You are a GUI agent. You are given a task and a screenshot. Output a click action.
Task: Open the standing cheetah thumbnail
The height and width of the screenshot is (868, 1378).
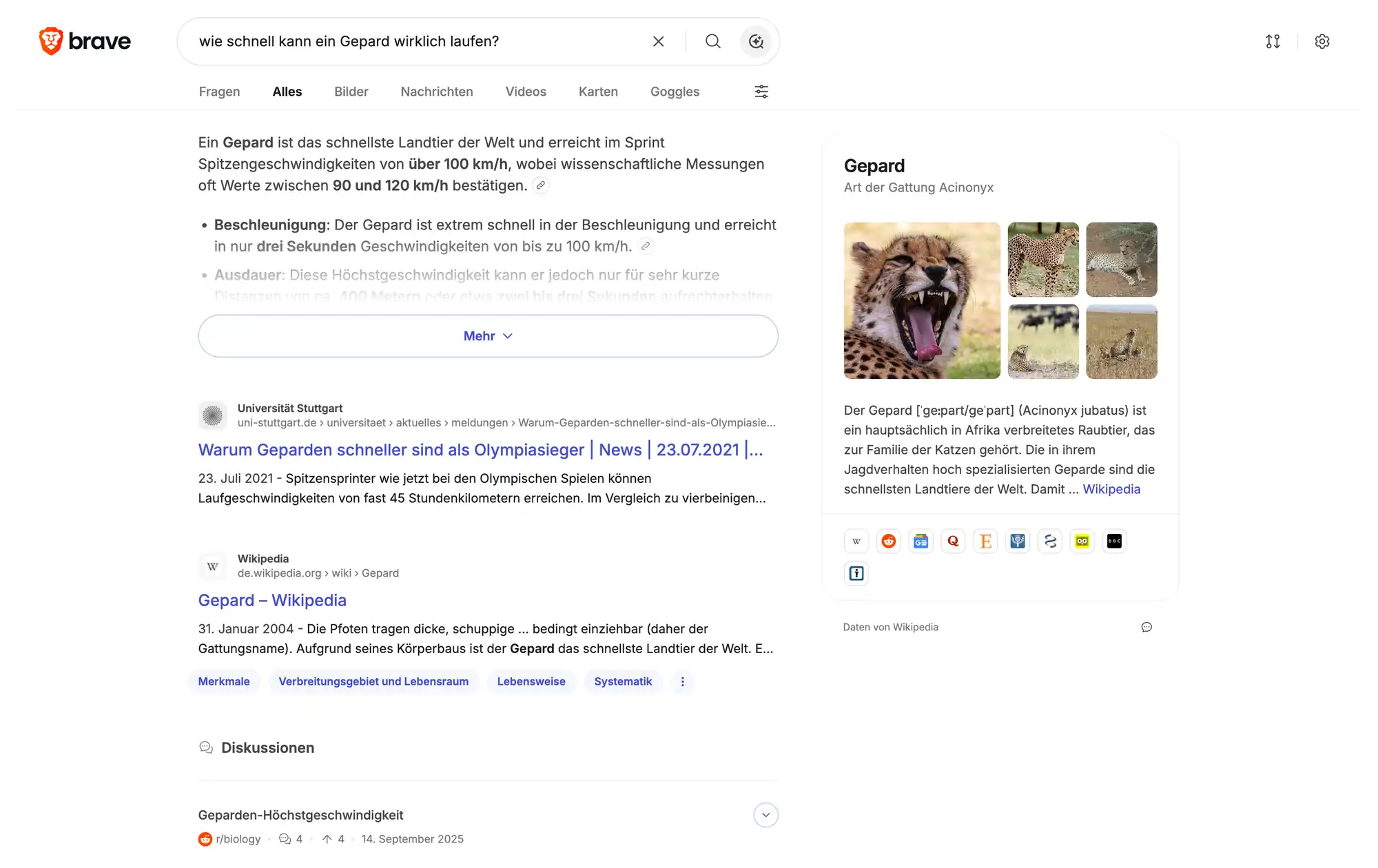click(x=1043, y=260)
